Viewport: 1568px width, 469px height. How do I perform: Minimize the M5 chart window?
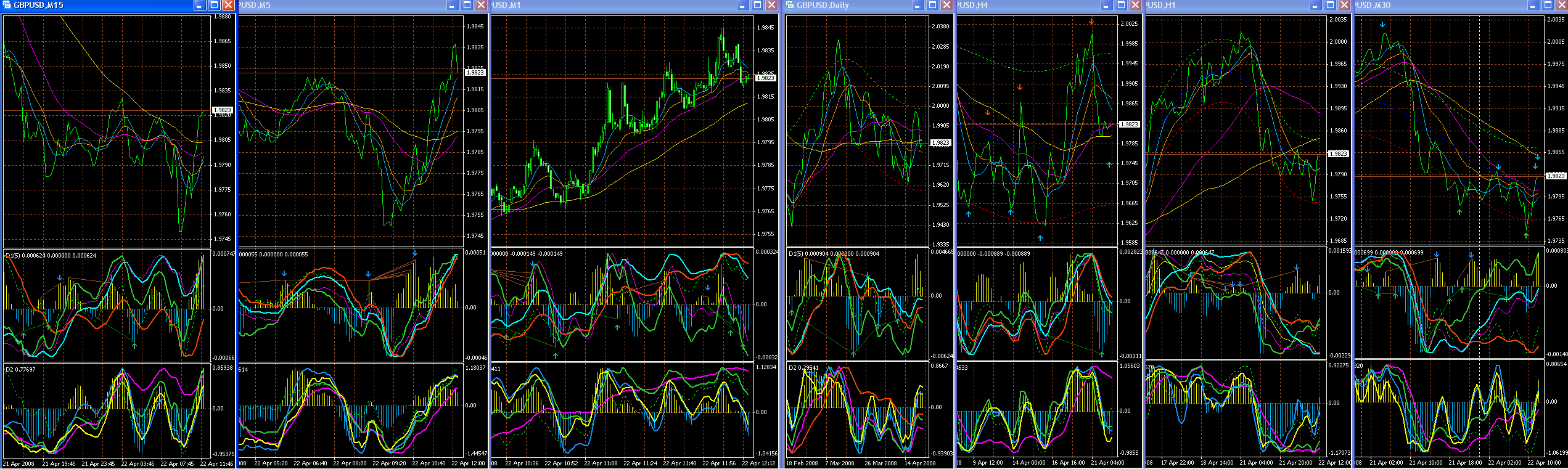[x=452, y=6]
